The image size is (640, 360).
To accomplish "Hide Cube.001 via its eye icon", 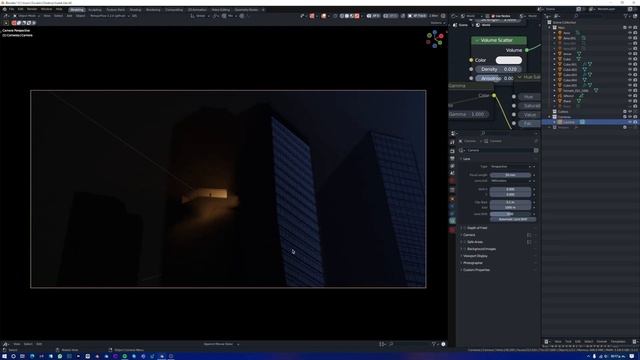I will pos(630,64).
